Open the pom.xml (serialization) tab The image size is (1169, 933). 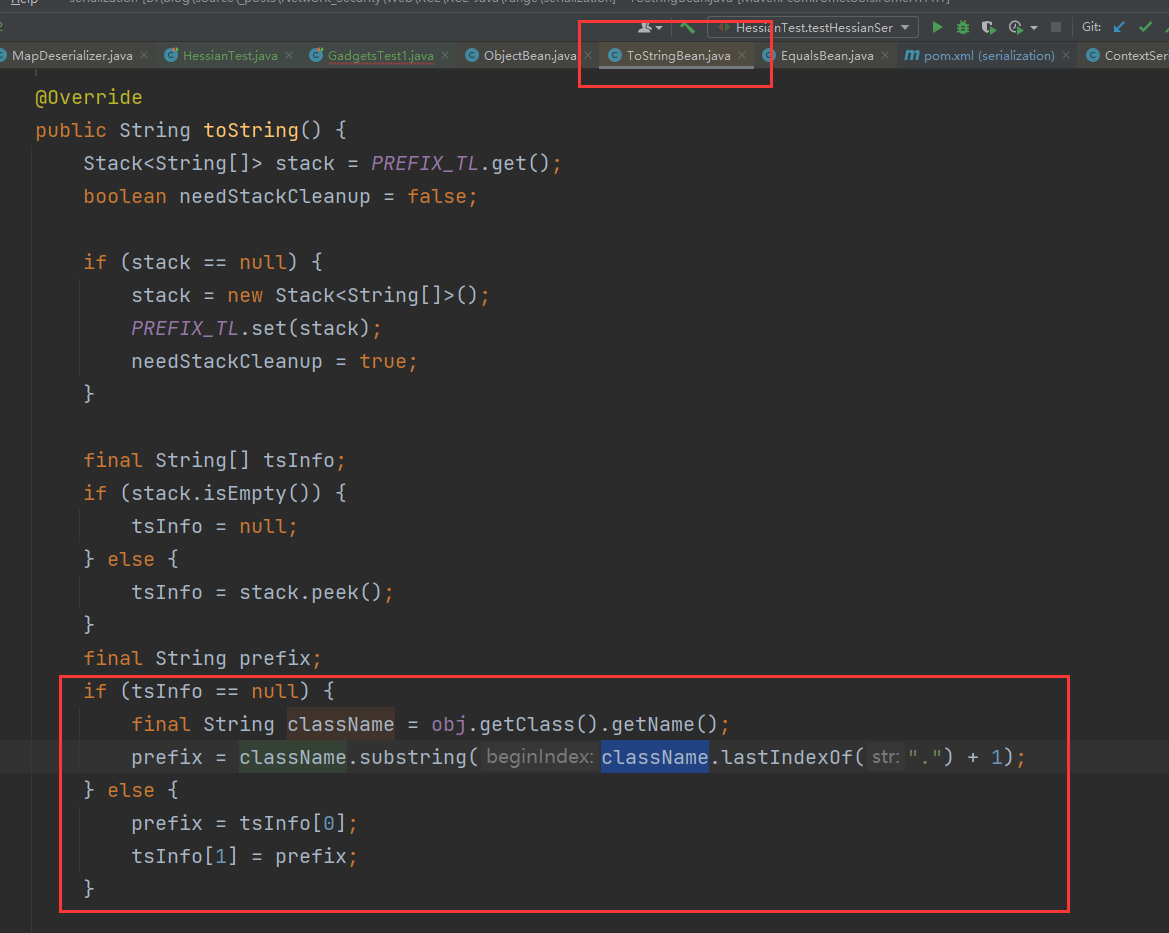click(989, 56)
